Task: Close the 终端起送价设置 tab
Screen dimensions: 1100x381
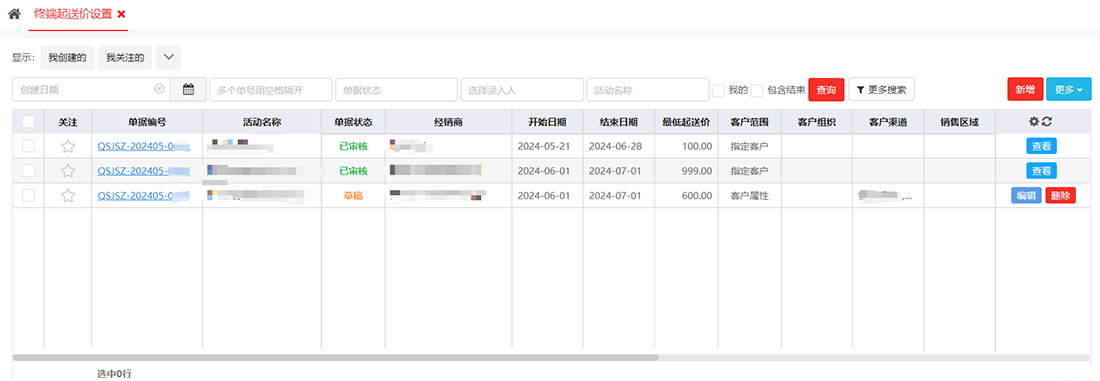Action: (121, 14)
